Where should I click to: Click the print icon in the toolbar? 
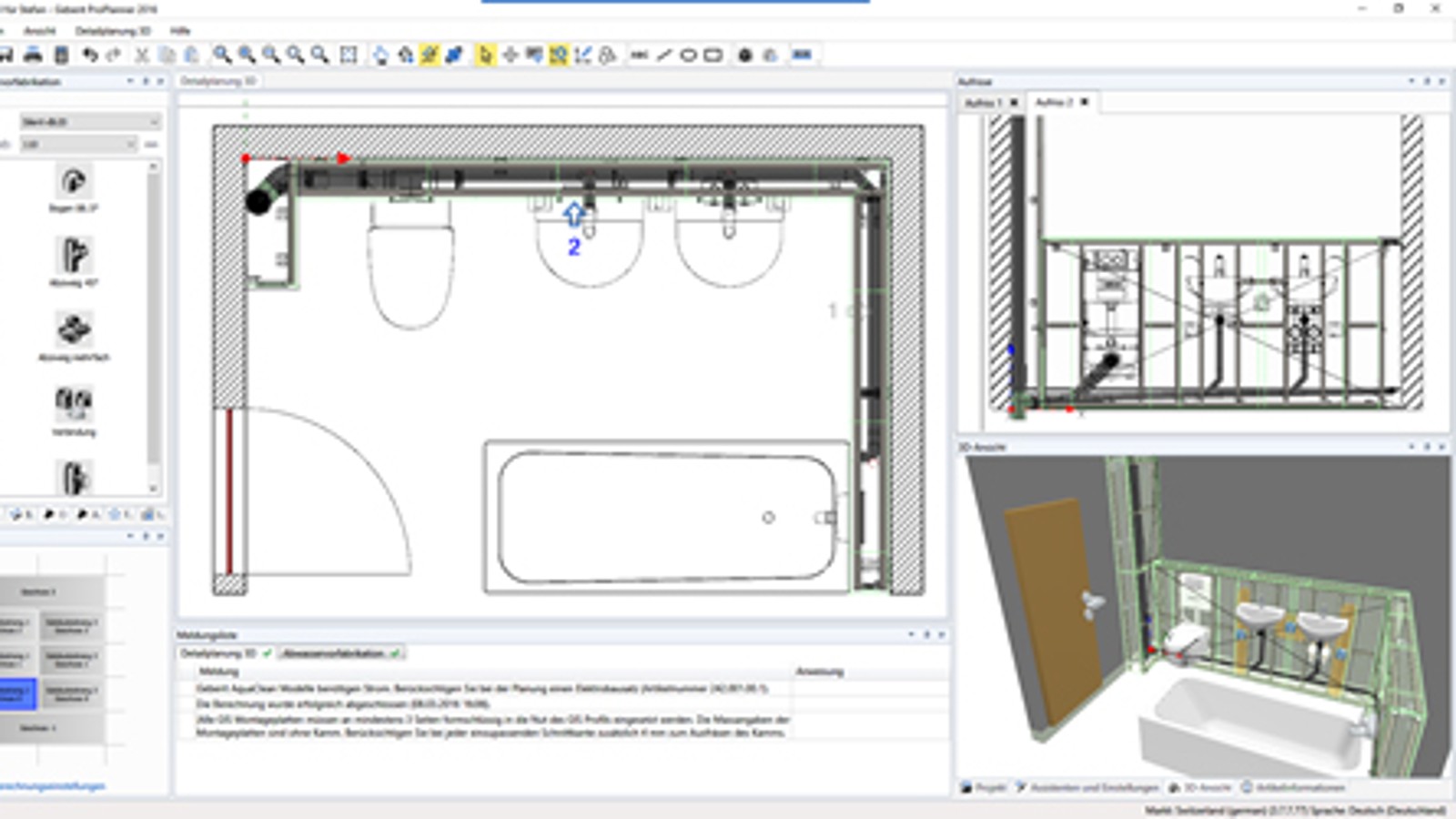(x=32, y=55)
